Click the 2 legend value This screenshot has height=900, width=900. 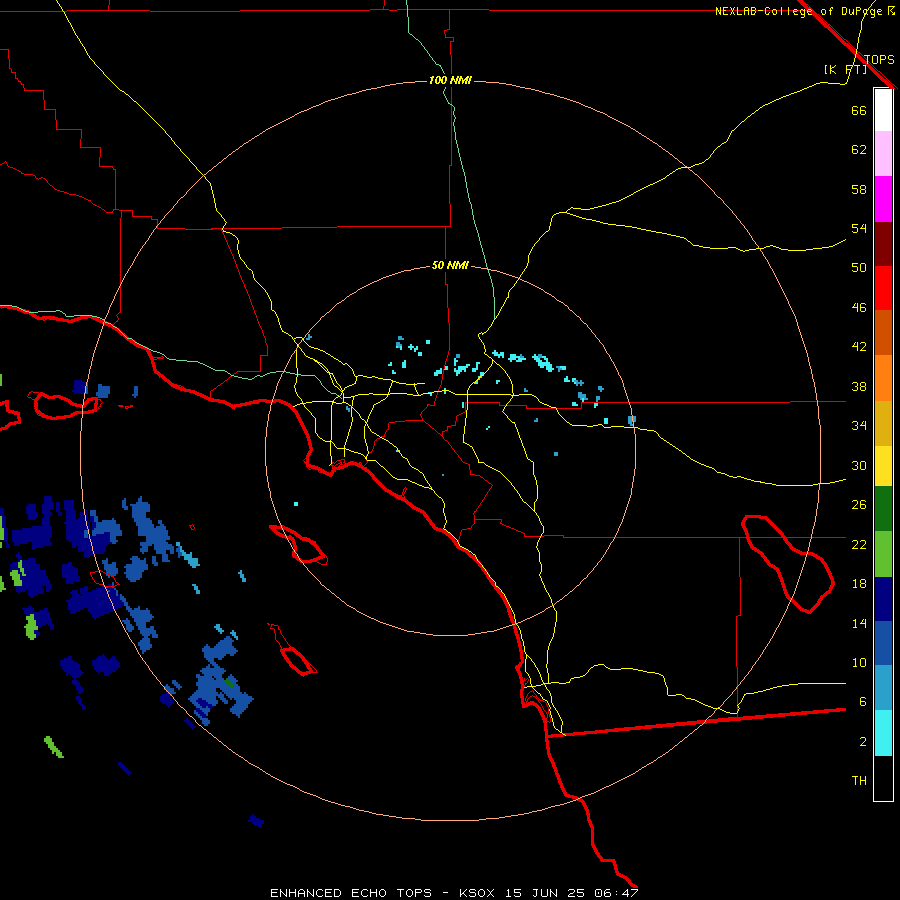tap(862, 742)
